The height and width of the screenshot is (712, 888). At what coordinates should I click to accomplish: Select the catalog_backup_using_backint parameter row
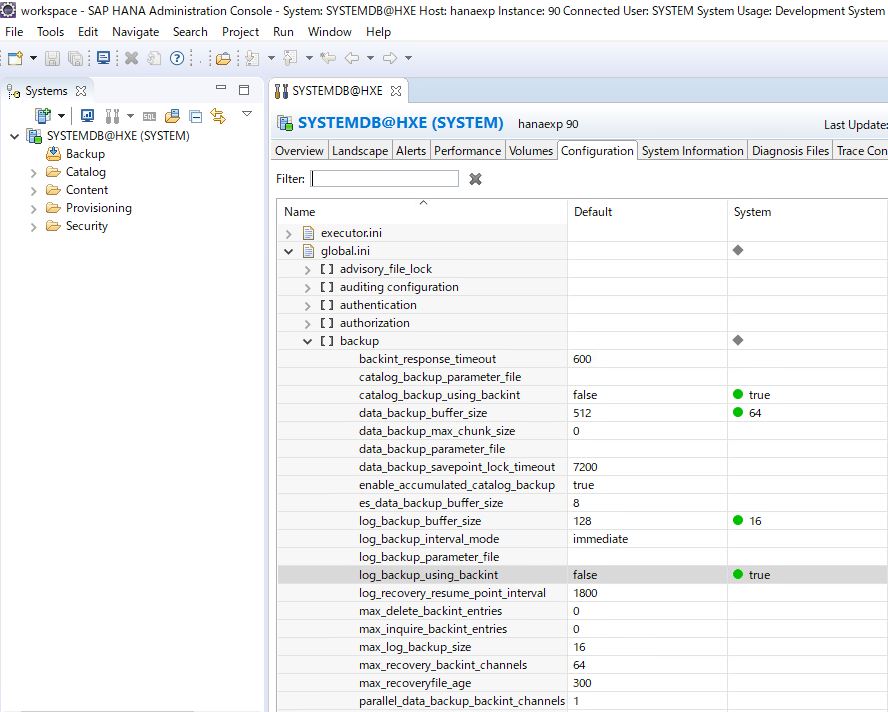point(583,395)
